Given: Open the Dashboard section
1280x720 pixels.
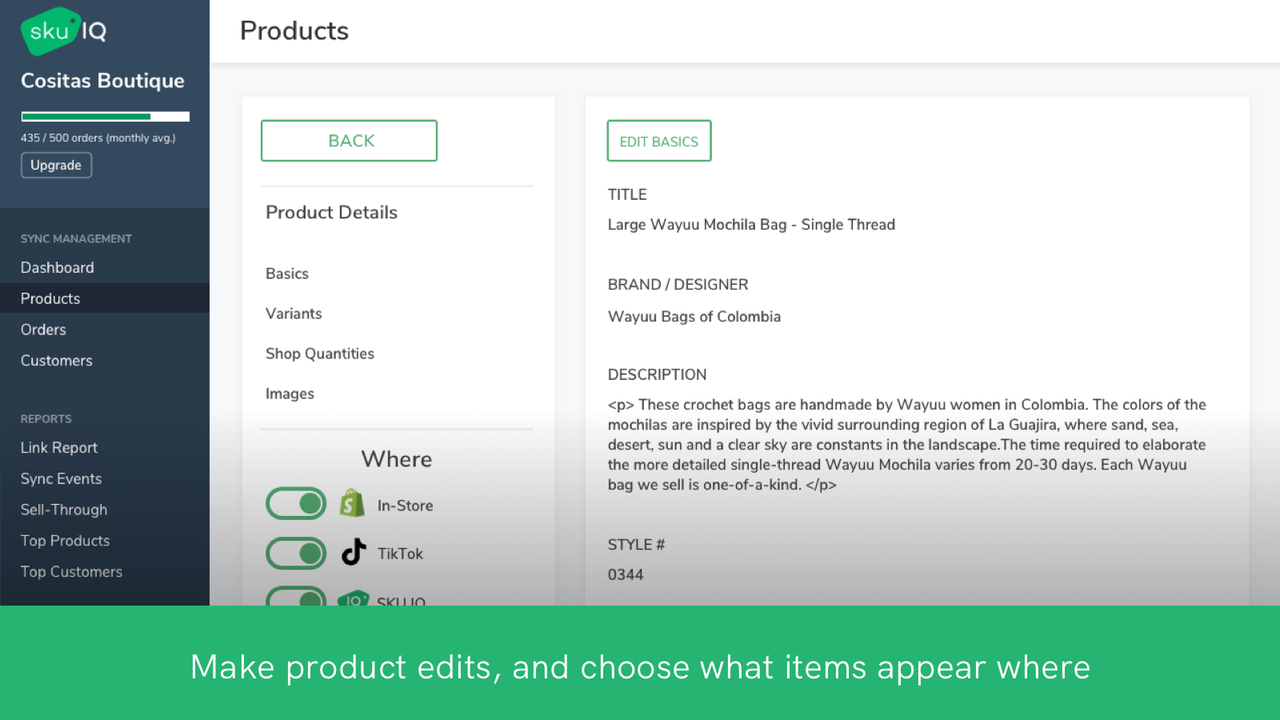Looking at the screenshot, I should point(57,267).
